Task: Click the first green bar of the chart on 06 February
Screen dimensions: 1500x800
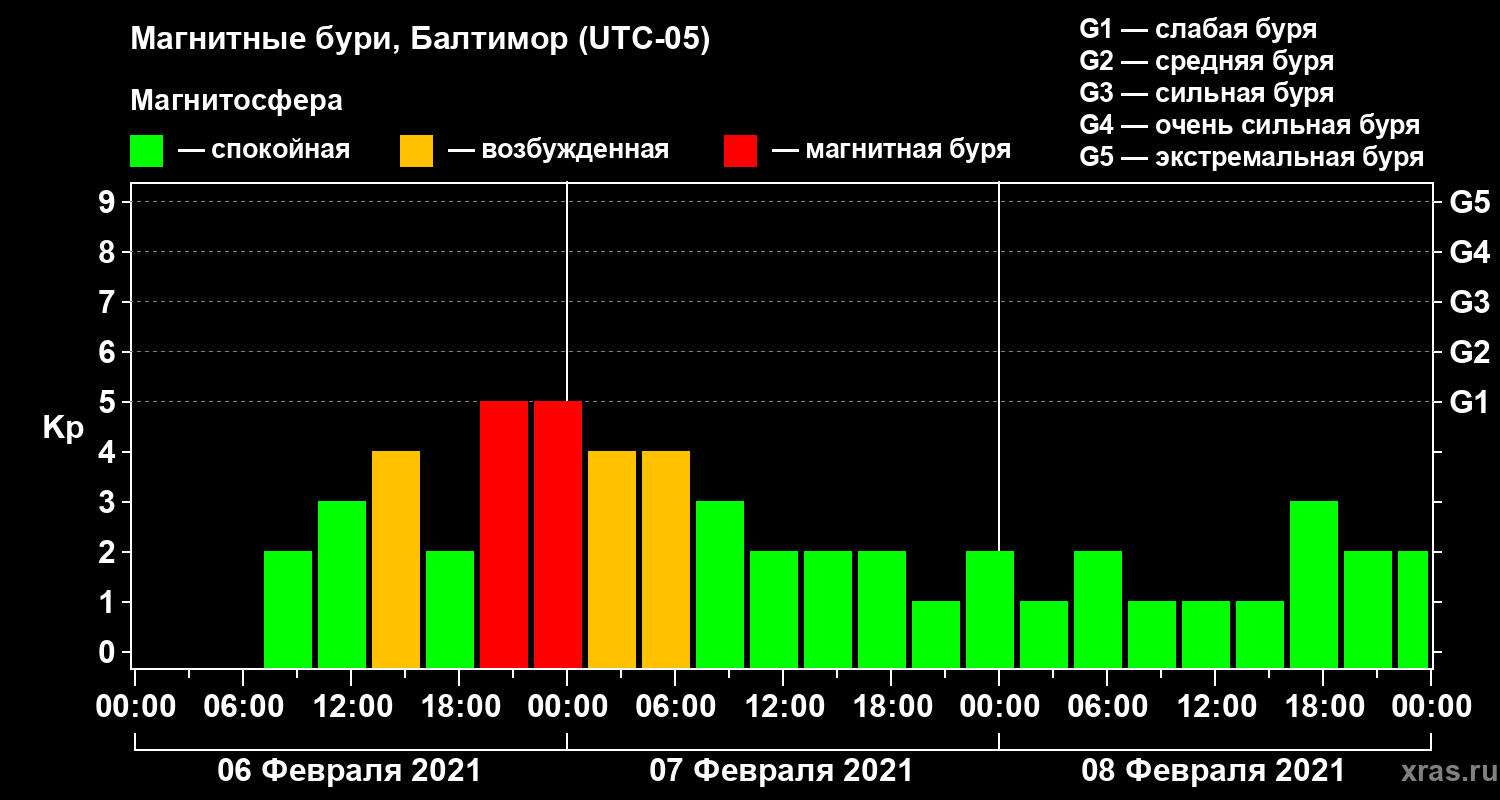Action: point(288,609)
